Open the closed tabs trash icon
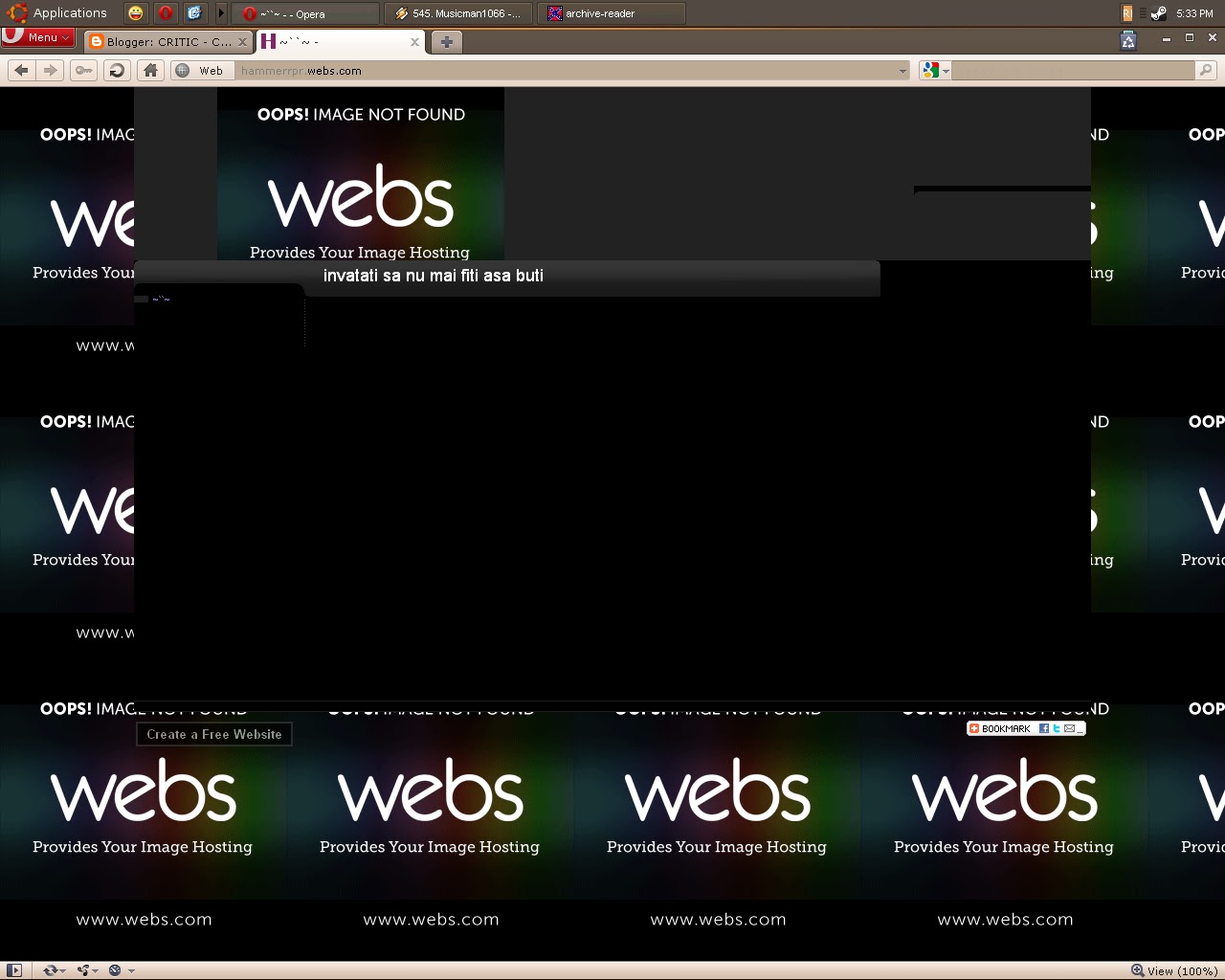1225x980 pixels. coord(1128,40)
